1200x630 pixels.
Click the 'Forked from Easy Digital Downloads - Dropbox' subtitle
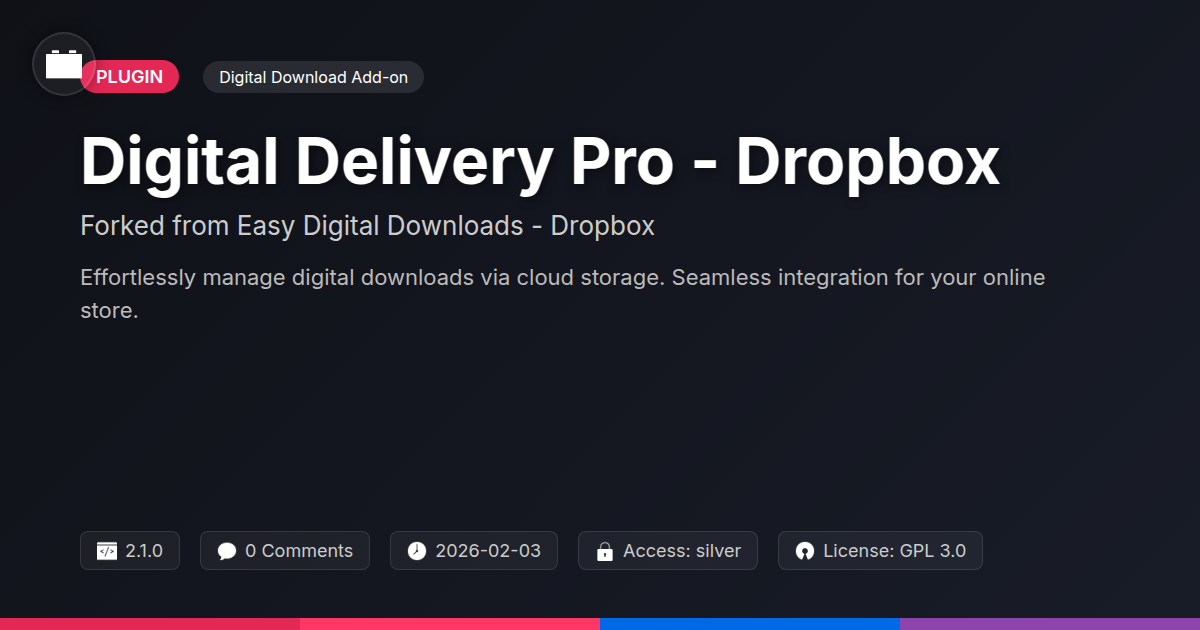pyautogui.click(x=367, y=226)
